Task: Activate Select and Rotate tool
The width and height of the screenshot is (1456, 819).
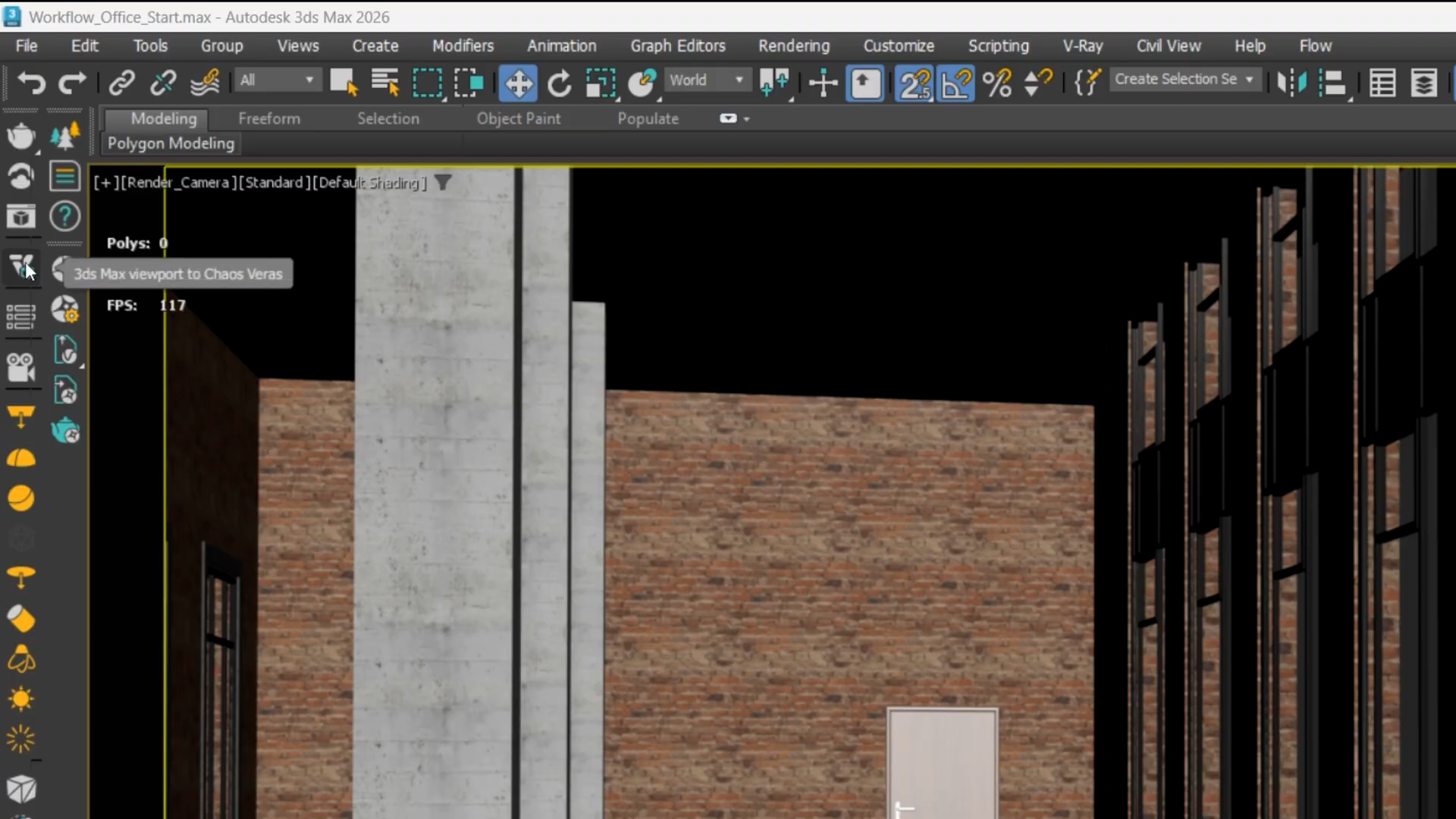Action: [560, 83]
